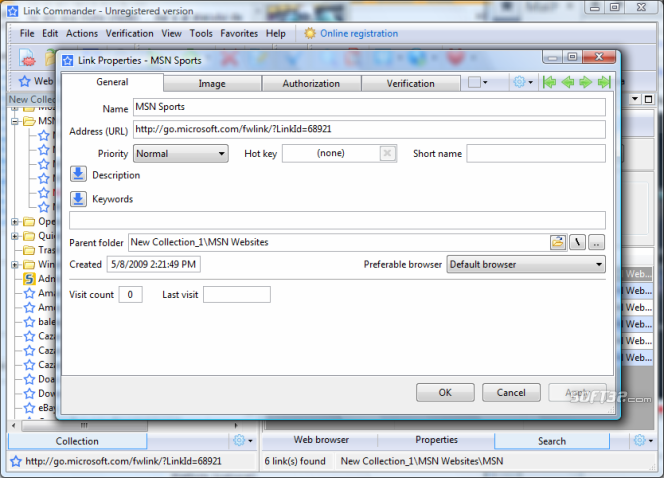Click the Parent folder path field
Image resolution: width=664 pixels, height=478 pixels.
[338, 242]
